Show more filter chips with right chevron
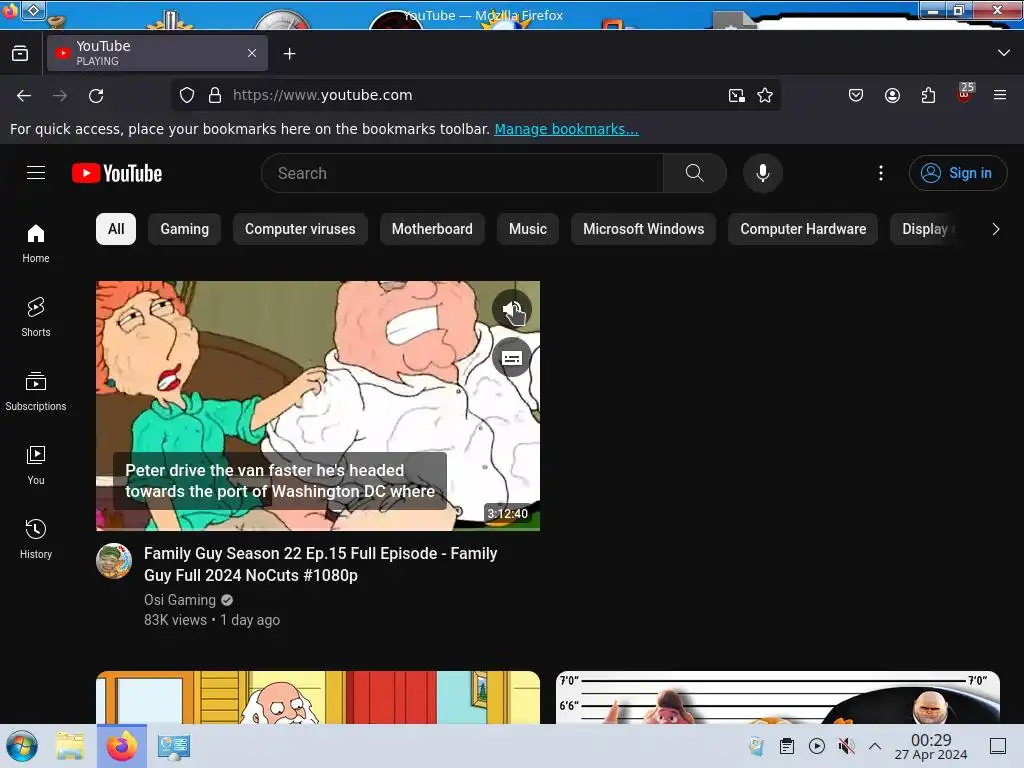 click(x=995, y=229)
